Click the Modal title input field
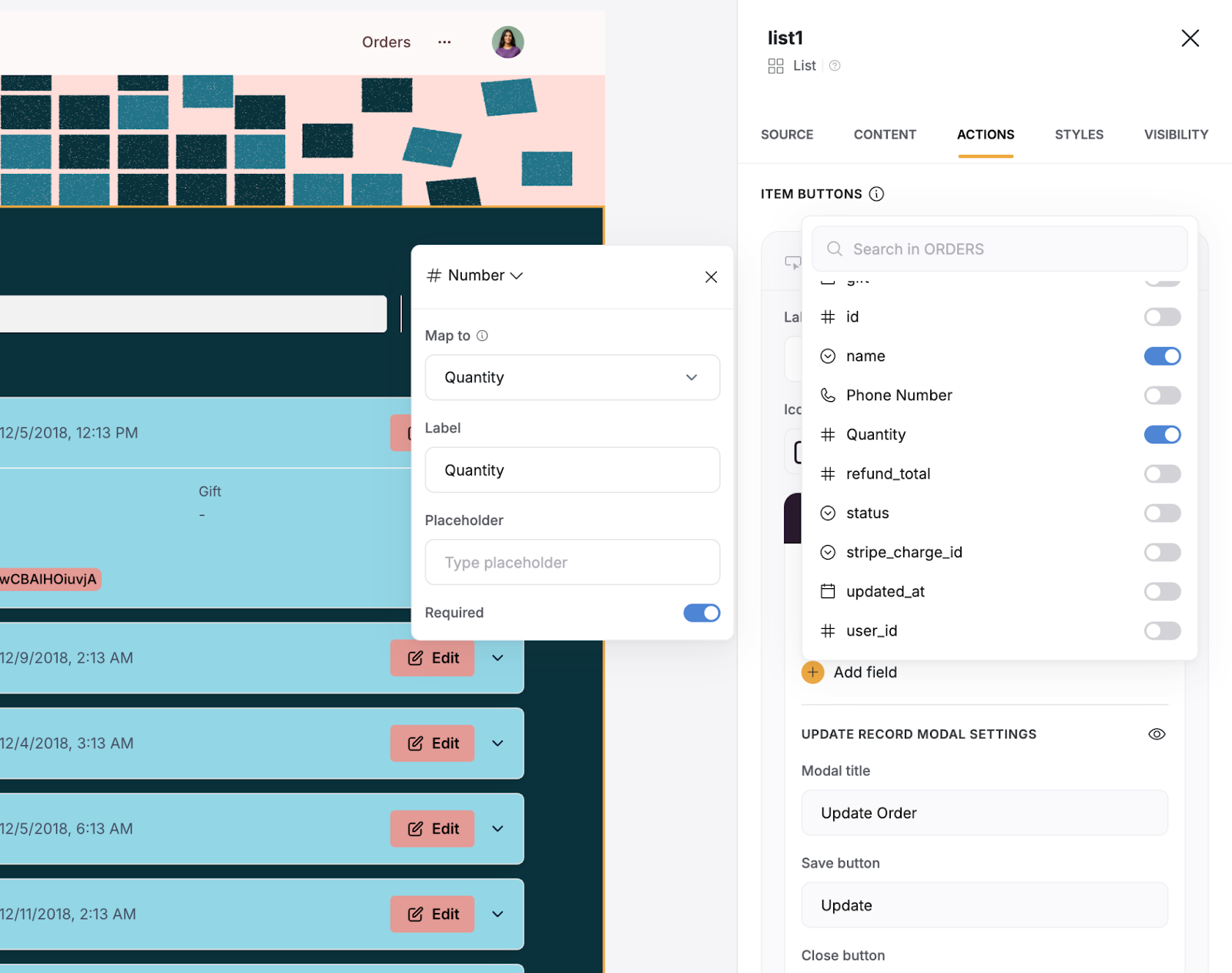Screen dimensions: 1232x973 pyautogui.click(x=984, y=813)
